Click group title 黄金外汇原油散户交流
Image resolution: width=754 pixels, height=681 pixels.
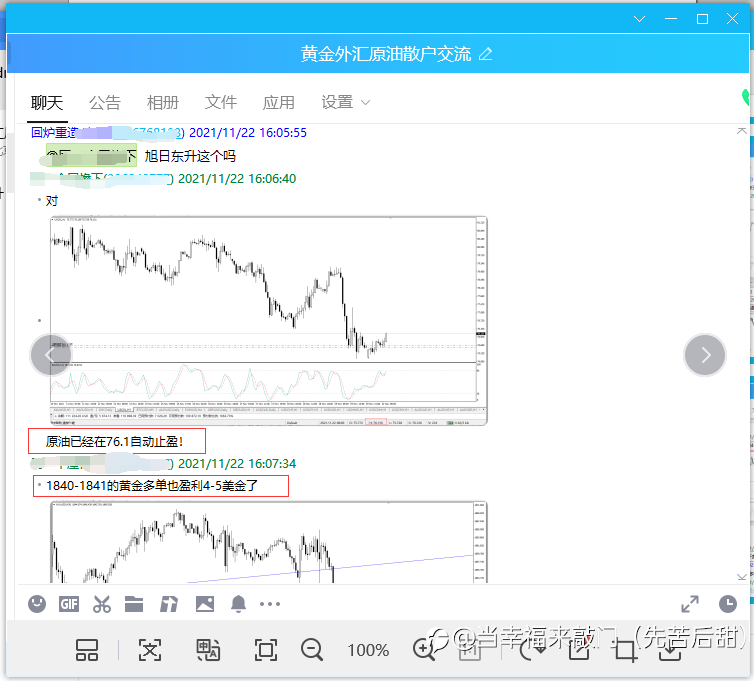click(386, 54)
